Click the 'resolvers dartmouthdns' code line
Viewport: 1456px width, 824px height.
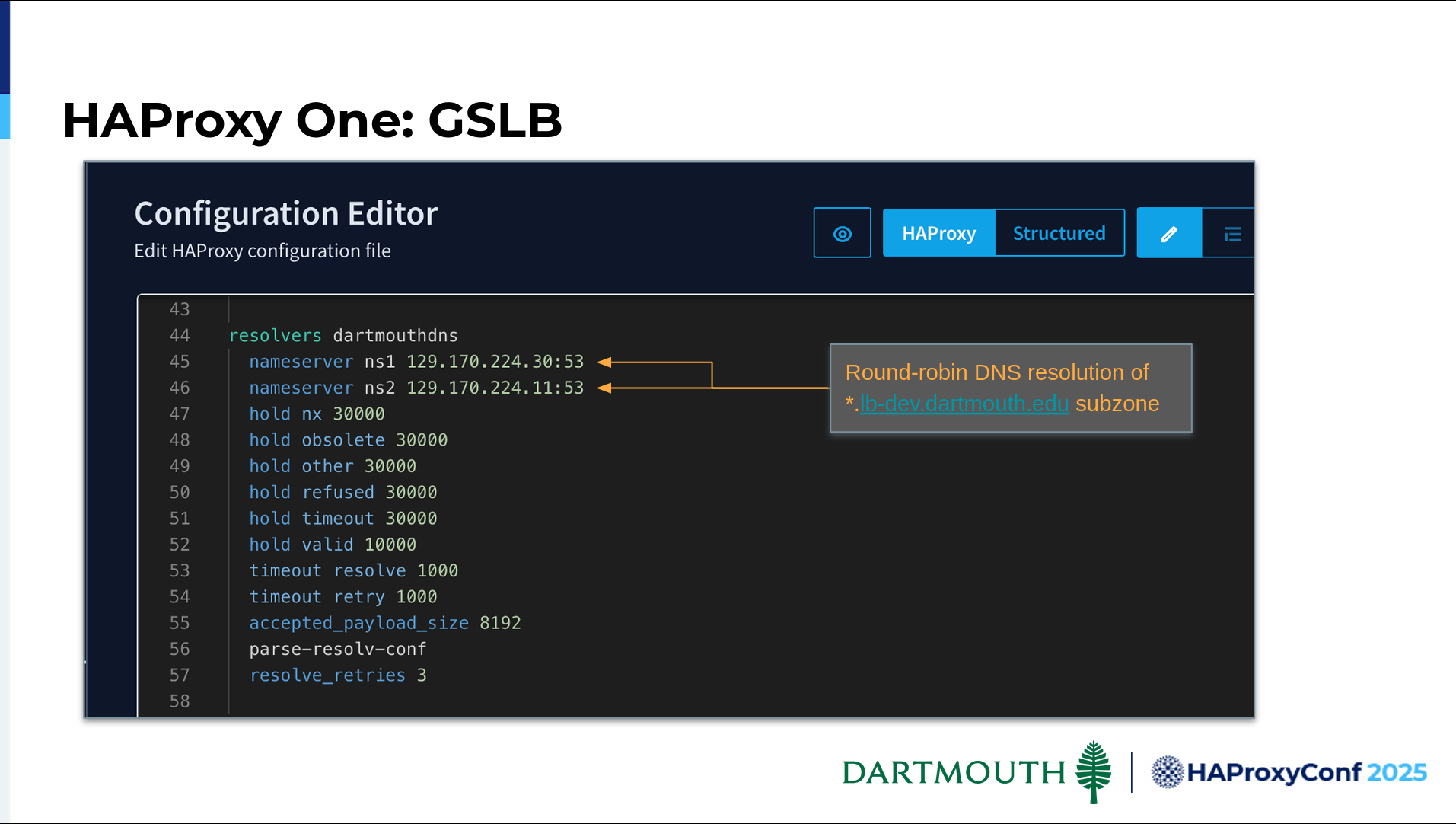coord(343,336)
